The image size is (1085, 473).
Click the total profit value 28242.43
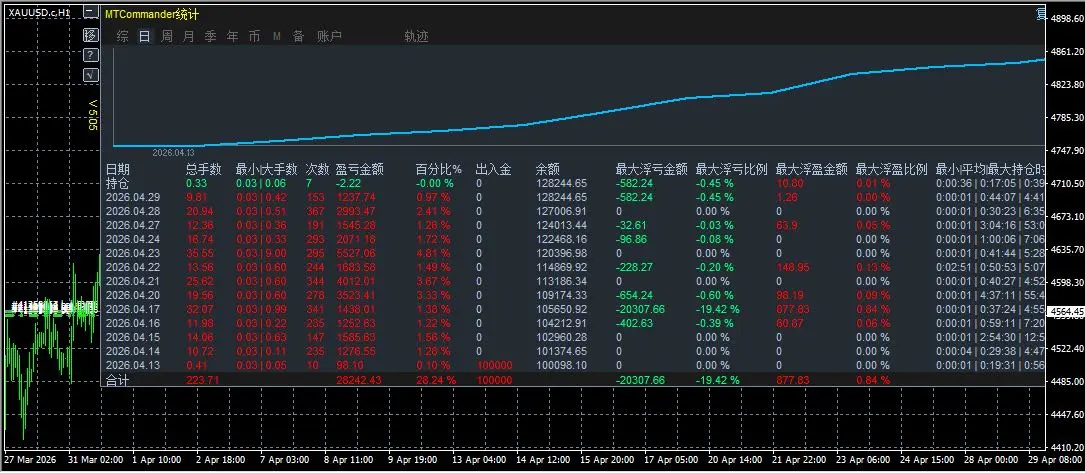(356, 380)
